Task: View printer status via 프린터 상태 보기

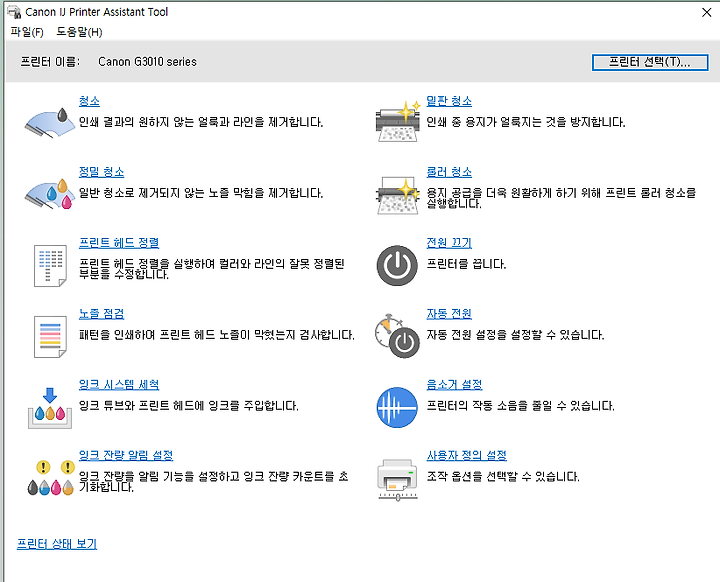Action: (x=57, y=544)
